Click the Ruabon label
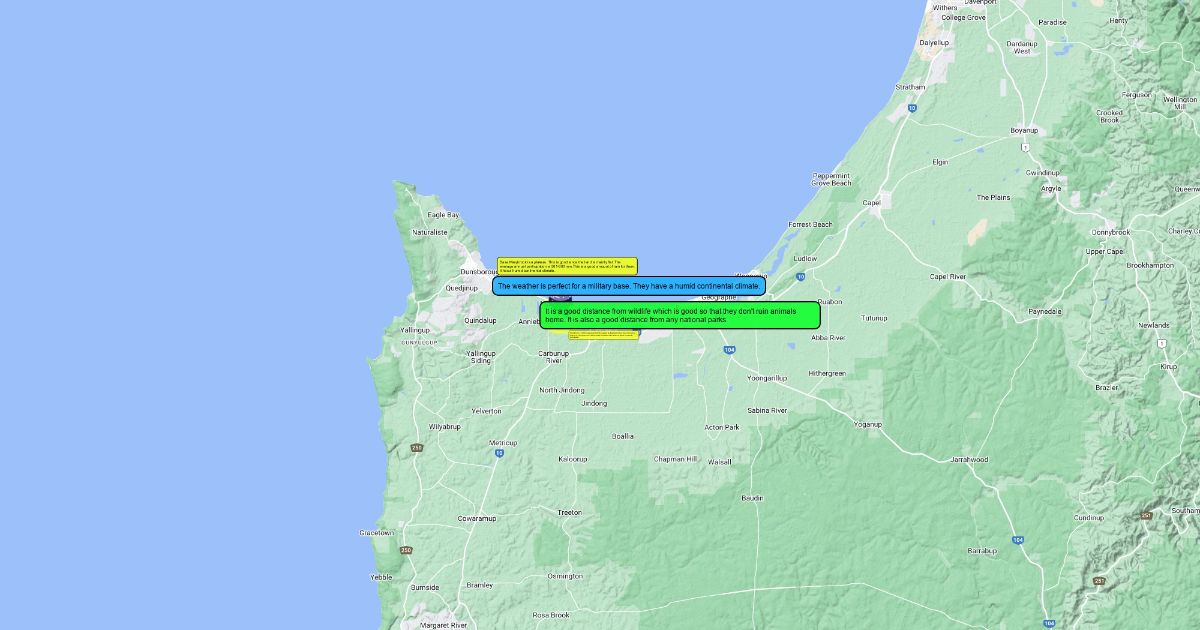Screen dimensions: 1200x630 click(830, 301)
